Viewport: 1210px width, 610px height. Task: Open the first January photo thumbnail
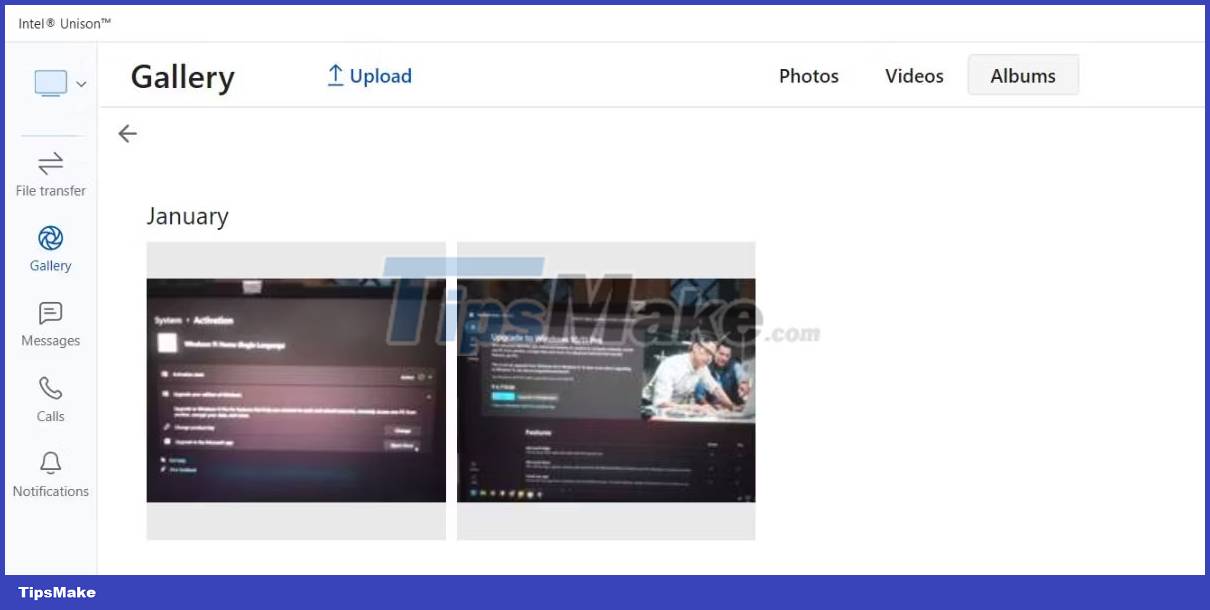296,390
